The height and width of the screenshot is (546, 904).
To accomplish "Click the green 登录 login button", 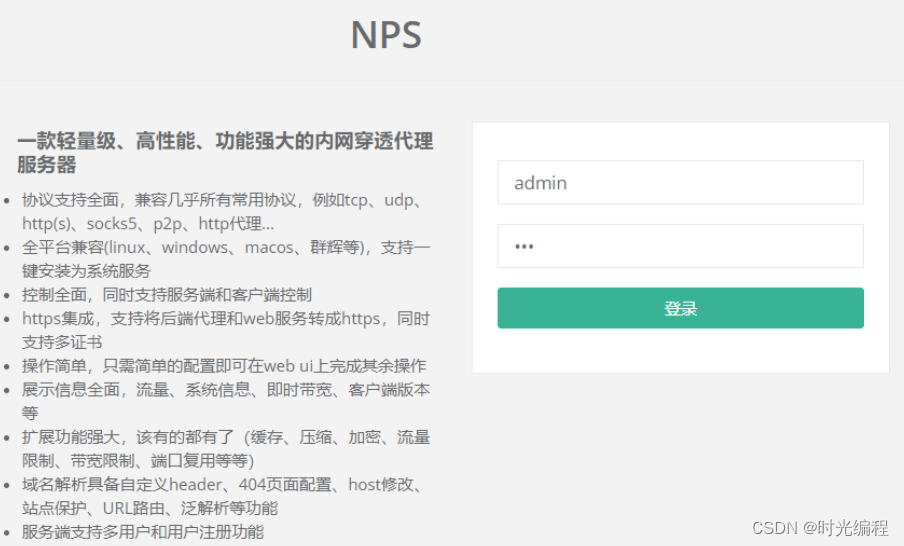I will pyautogui.click(x=680, y=308).
